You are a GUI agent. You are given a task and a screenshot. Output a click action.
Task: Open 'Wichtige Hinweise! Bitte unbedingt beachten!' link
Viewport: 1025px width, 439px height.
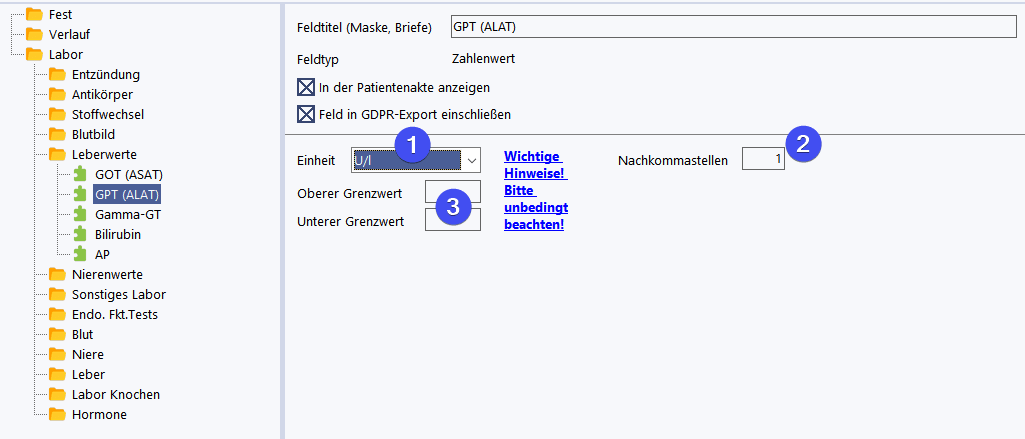(535, 190)
